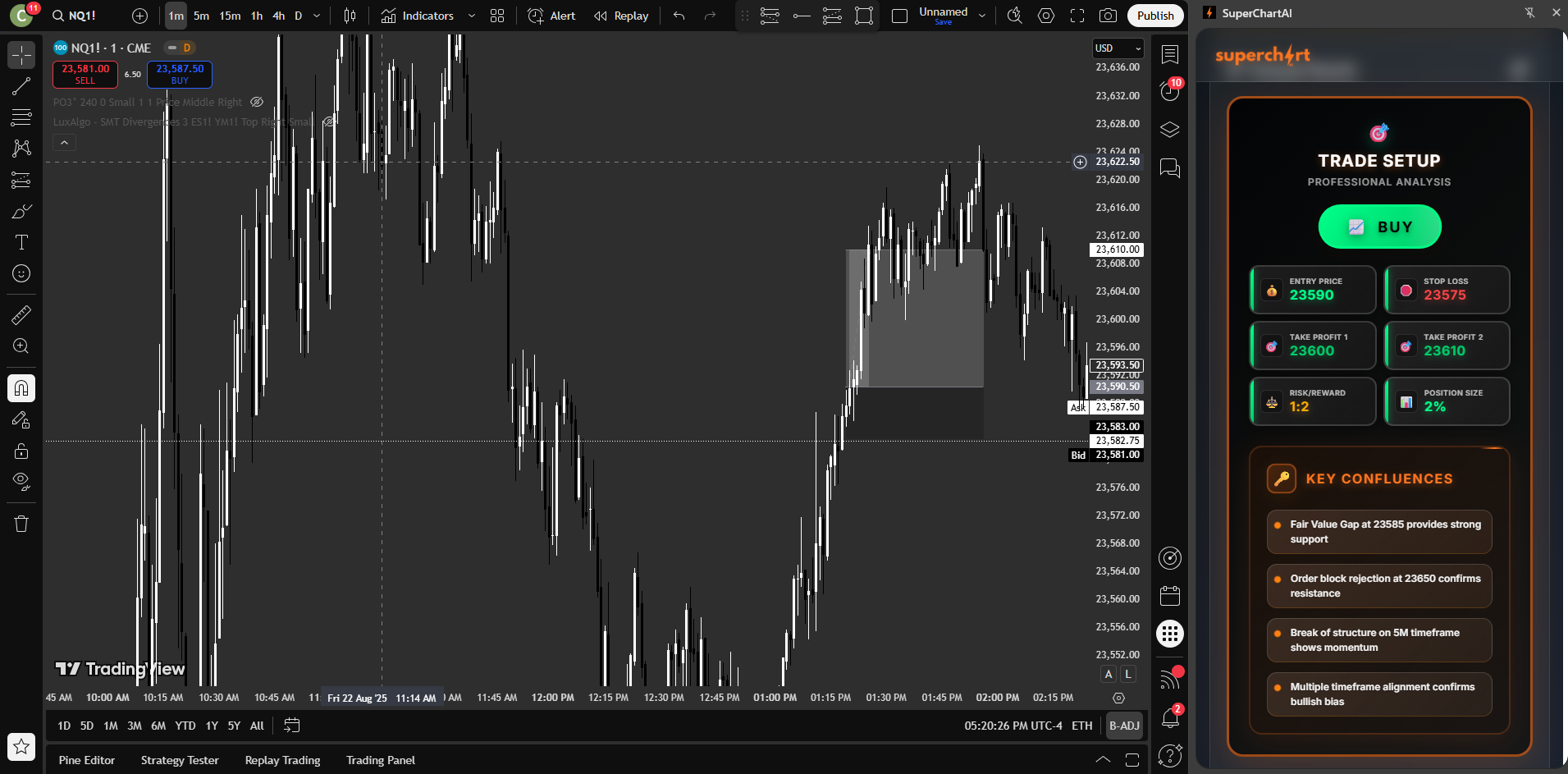Screen dimensions: 1568x774
Task: Remove objects with trash icon
Action: click(21, 524)
